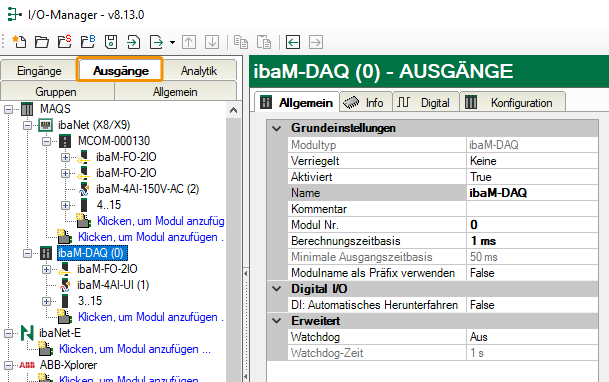Collapse the Grundeinstellungen section
The height and width of the screenshot is (382, 609).
click(277, 128)
